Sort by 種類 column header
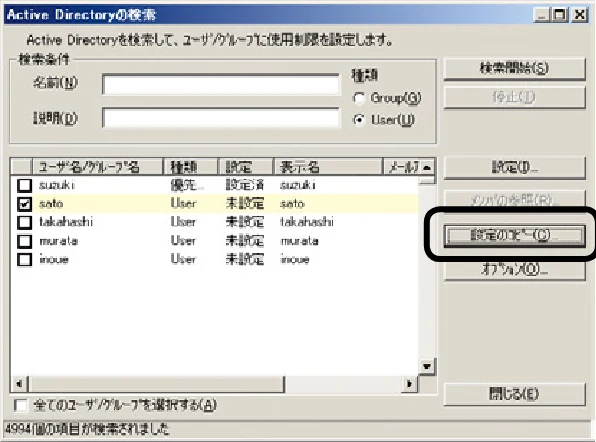596x442 pixels. point(190,167)
